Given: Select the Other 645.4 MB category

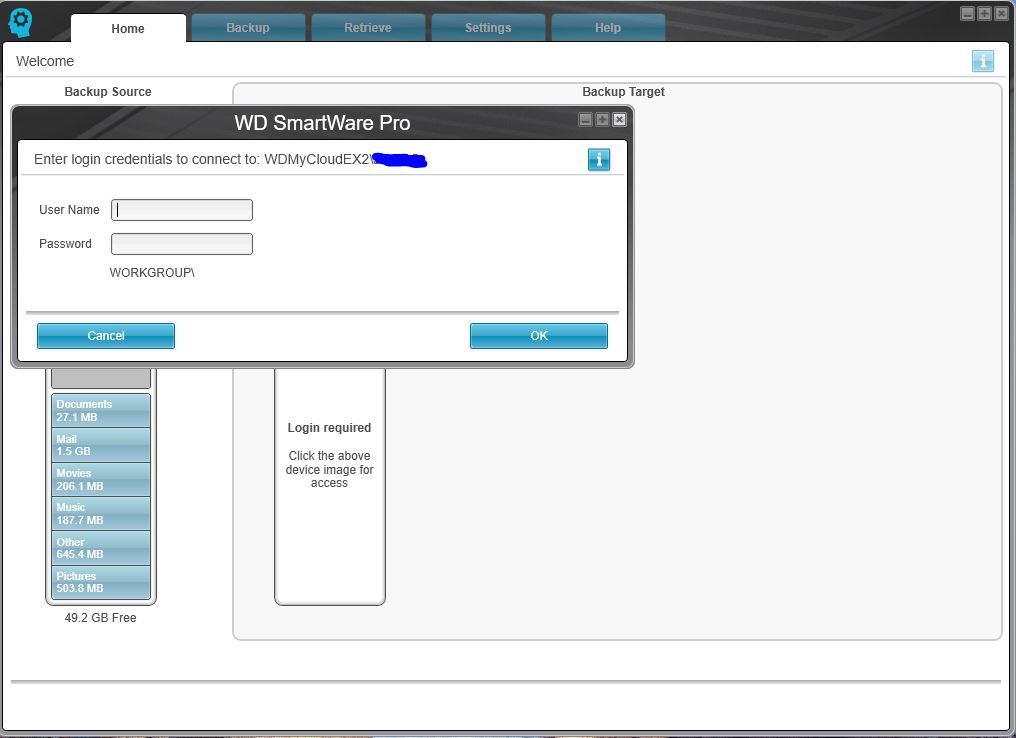Looking at the screenshot, I should pos(101,548).
